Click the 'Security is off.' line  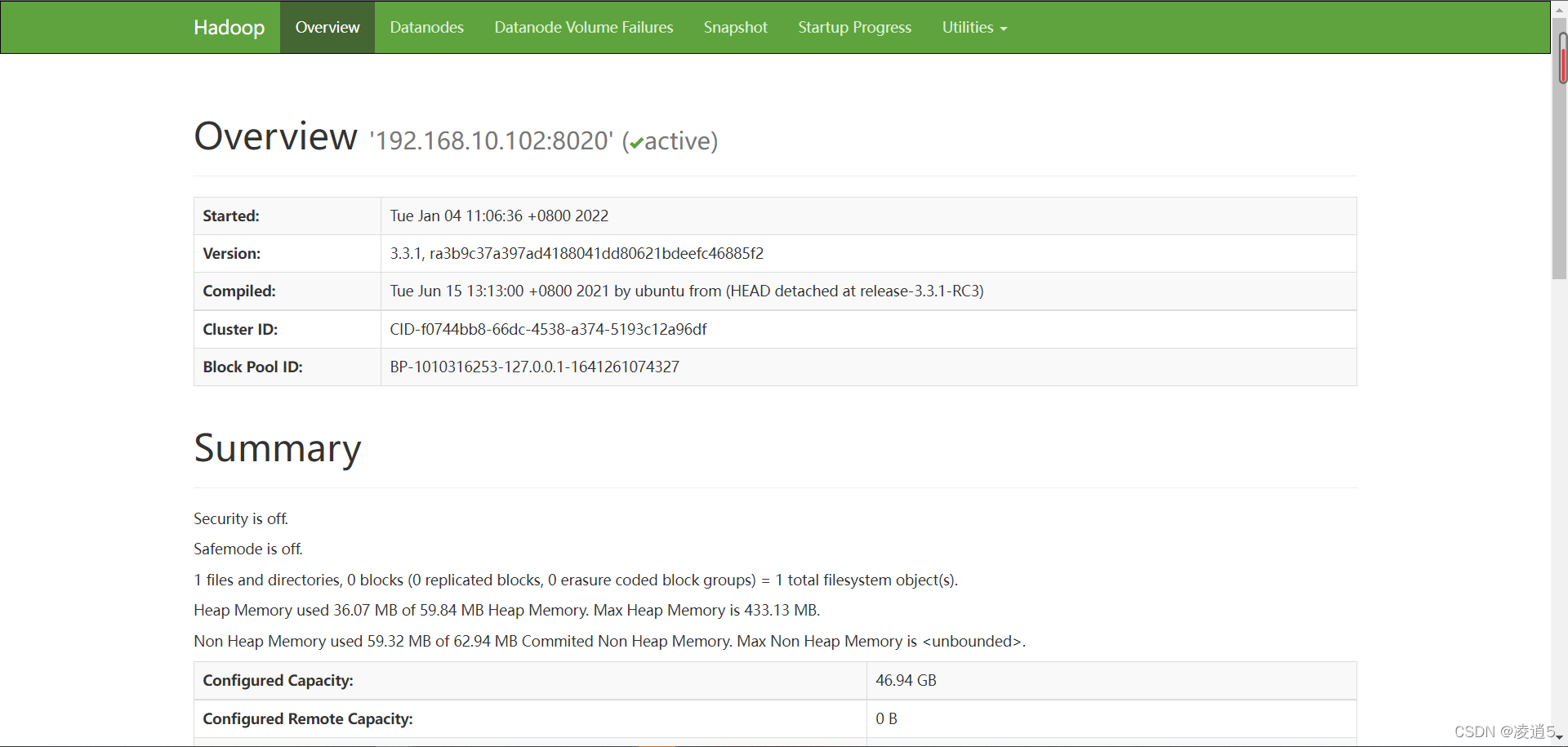click(x=241, y=518)
